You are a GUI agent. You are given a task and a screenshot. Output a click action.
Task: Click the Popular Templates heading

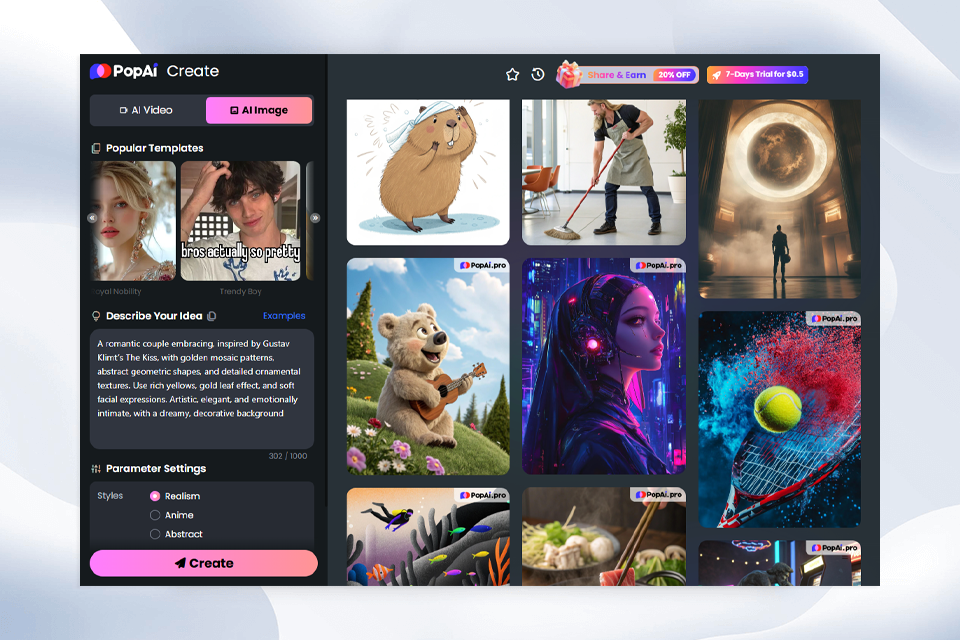154,148
